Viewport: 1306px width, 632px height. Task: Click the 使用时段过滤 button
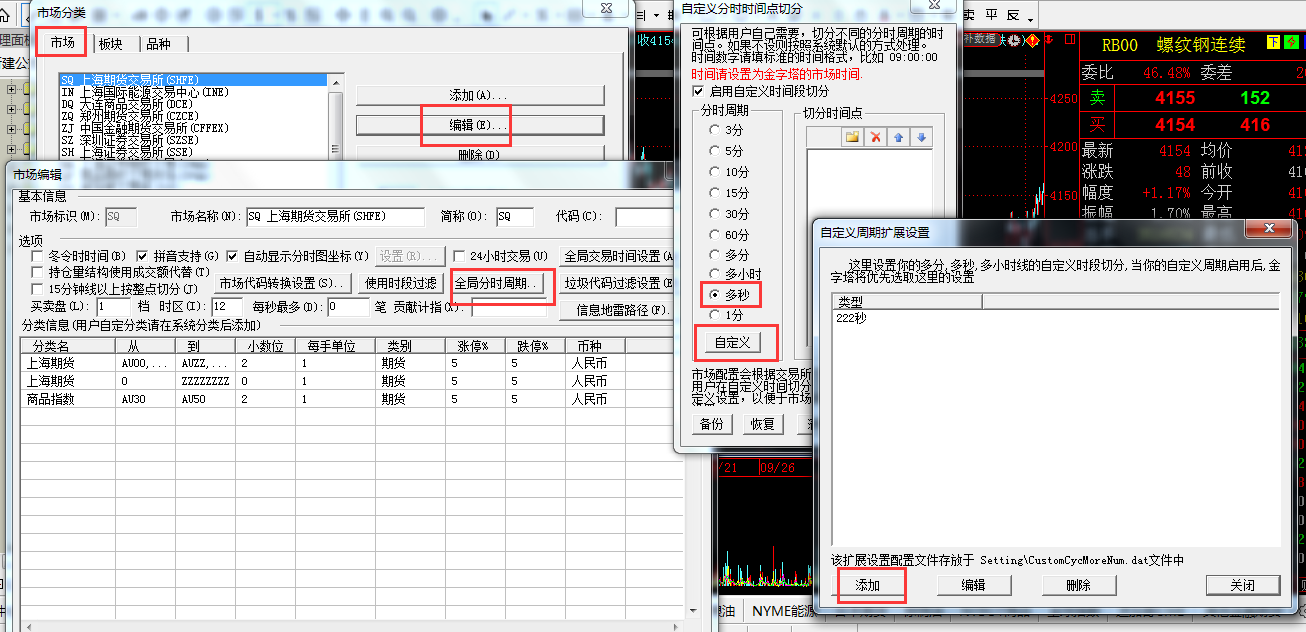[x=400, y=283]
